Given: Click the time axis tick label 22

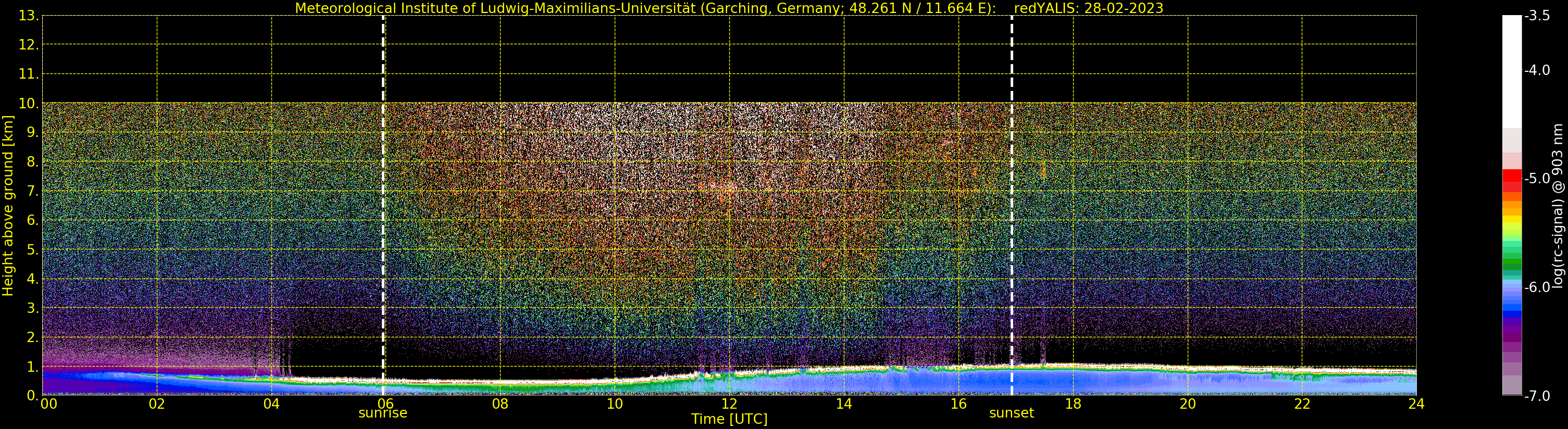Looking at the screenshot, I should 1302,404.
